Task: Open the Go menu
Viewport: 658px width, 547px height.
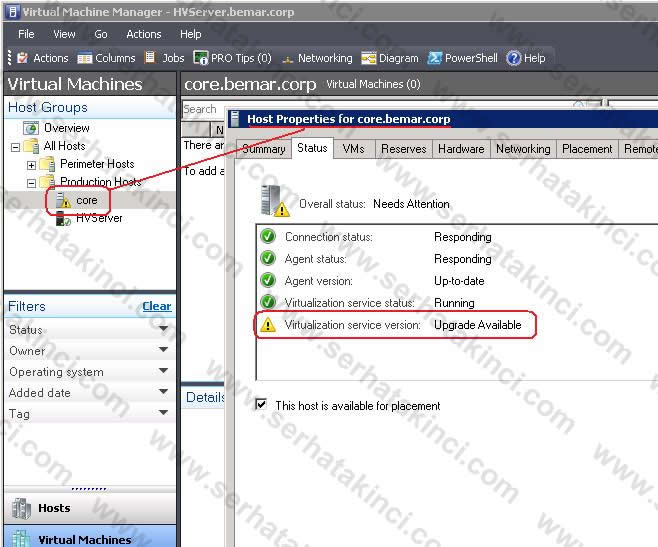Action: [x=101, y=34]
